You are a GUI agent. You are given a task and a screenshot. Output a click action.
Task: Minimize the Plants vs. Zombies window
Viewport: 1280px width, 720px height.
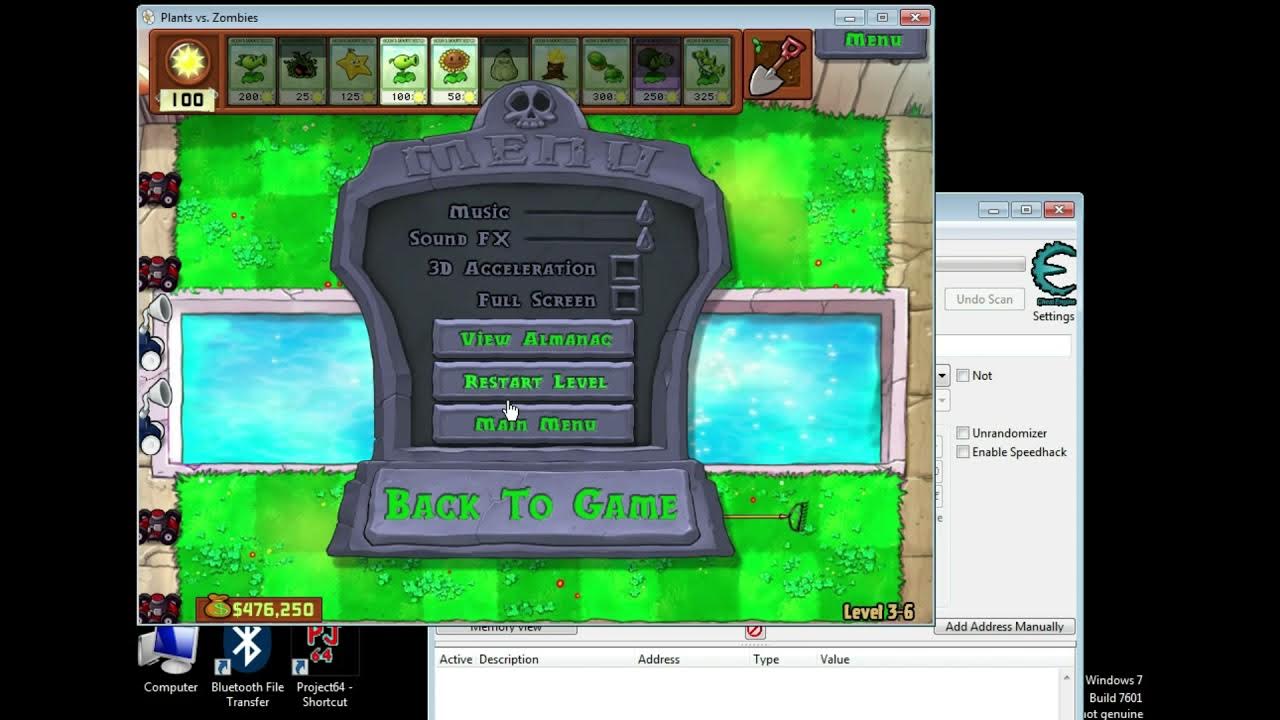850,17
